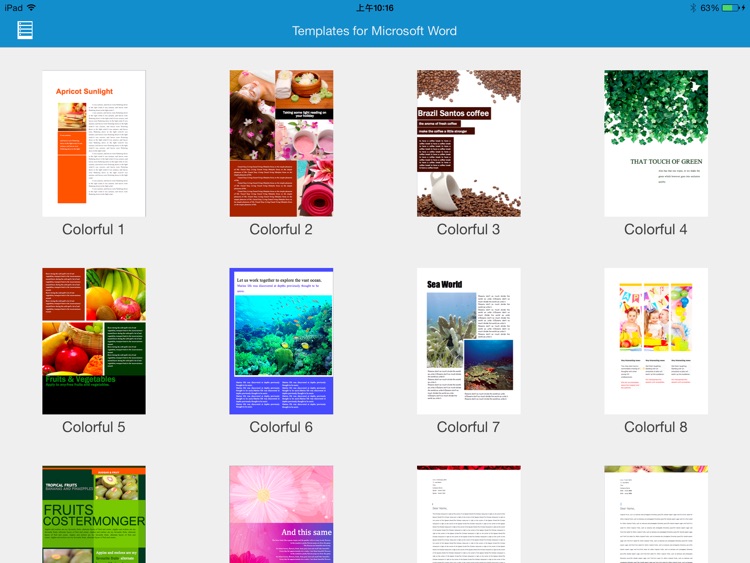Screen dimensions: 750x563
Task: Open the Fruits Costermonger template thumbnail
Action: [94, 514]
